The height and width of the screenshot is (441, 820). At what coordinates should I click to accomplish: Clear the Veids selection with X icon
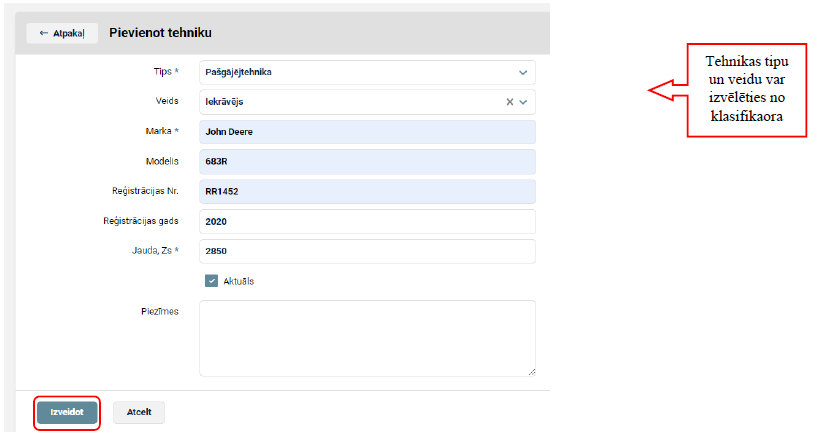509,102
